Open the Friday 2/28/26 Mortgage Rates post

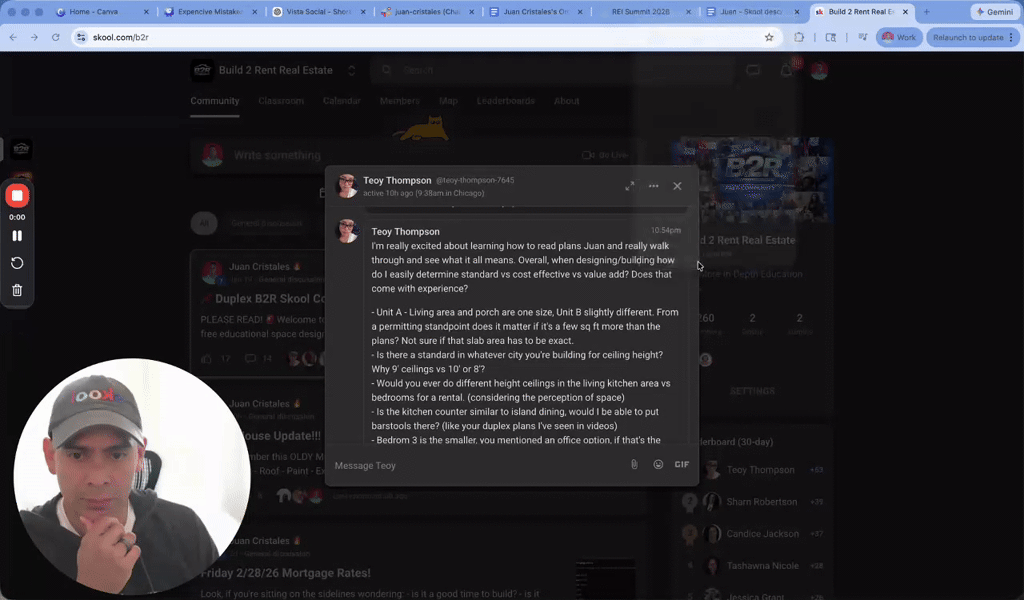click(x=285, y=573)
